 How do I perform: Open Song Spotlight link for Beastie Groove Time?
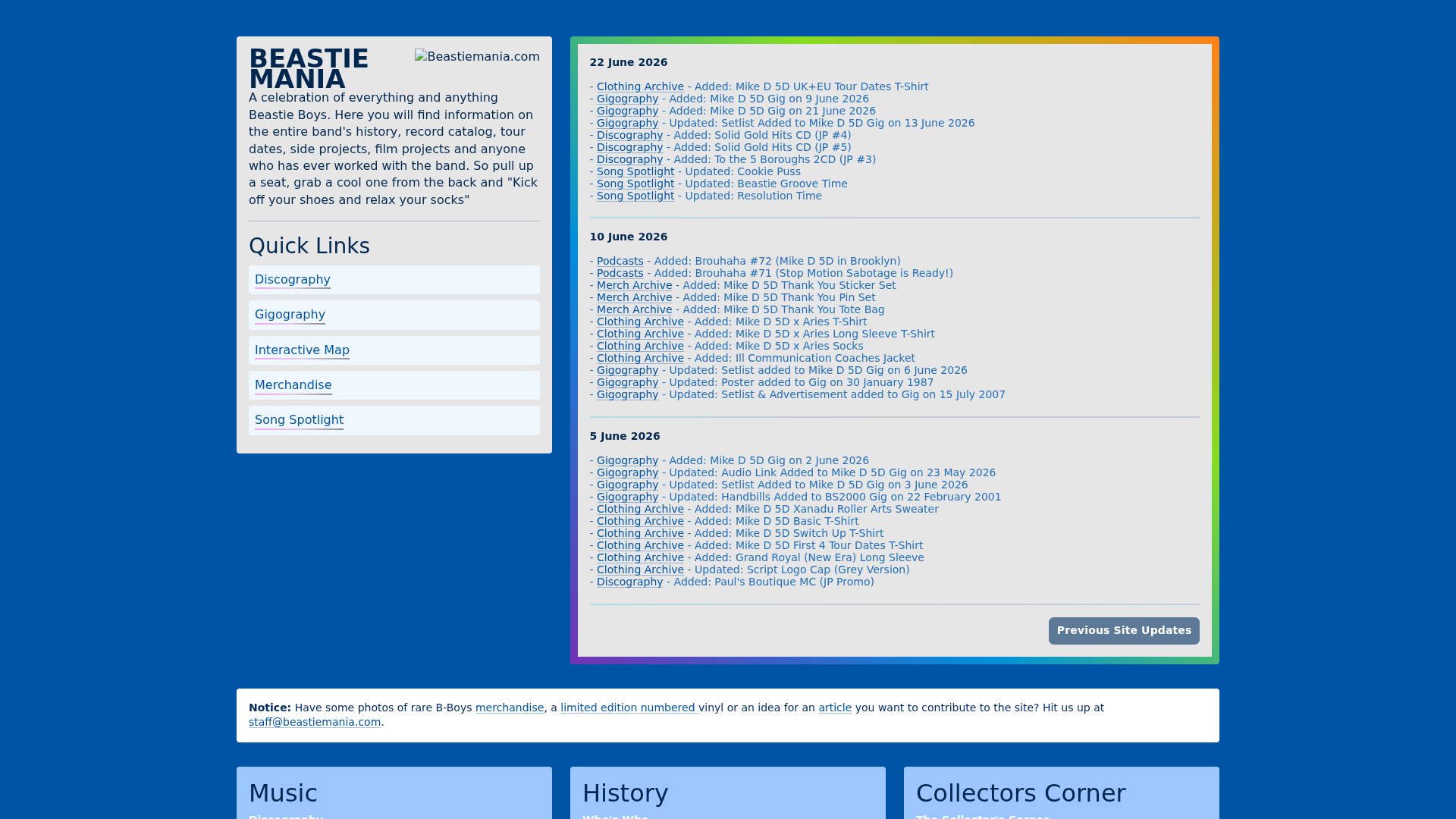635,184
